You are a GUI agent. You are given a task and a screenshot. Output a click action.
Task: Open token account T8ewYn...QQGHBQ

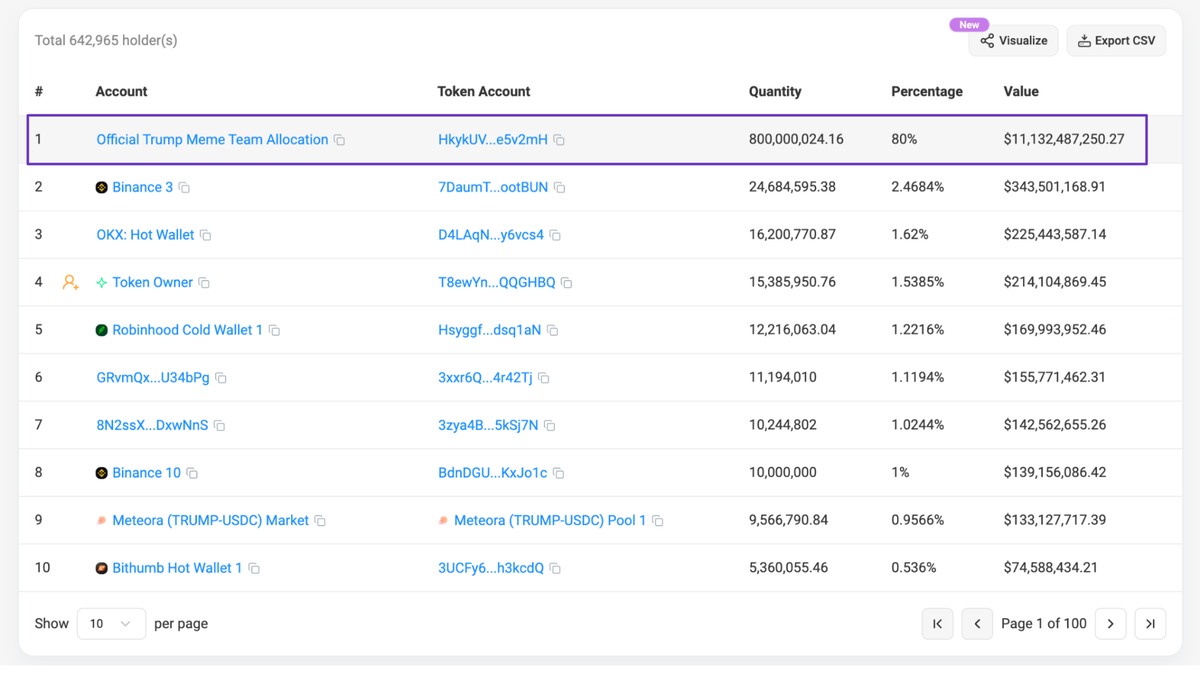[497, 283]
